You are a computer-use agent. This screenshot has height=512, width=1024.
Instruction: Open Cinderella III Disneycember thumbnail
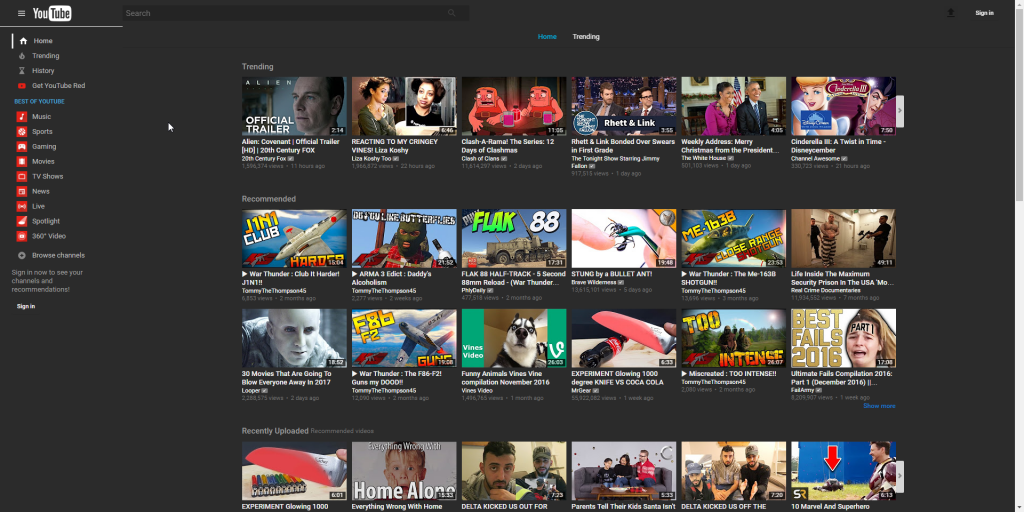point(843,106)
